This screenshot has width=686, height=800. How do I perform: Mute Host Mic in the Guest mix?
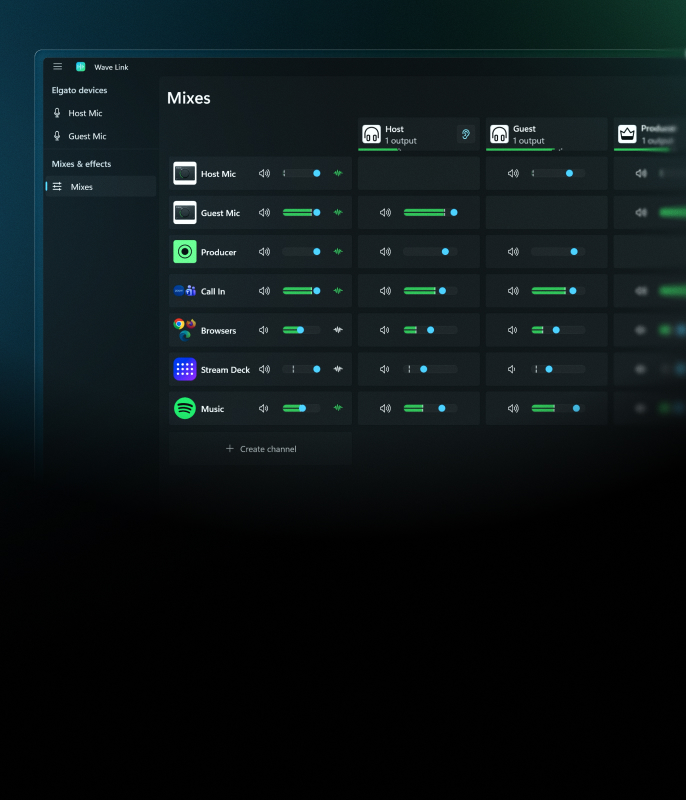point(513,173)
